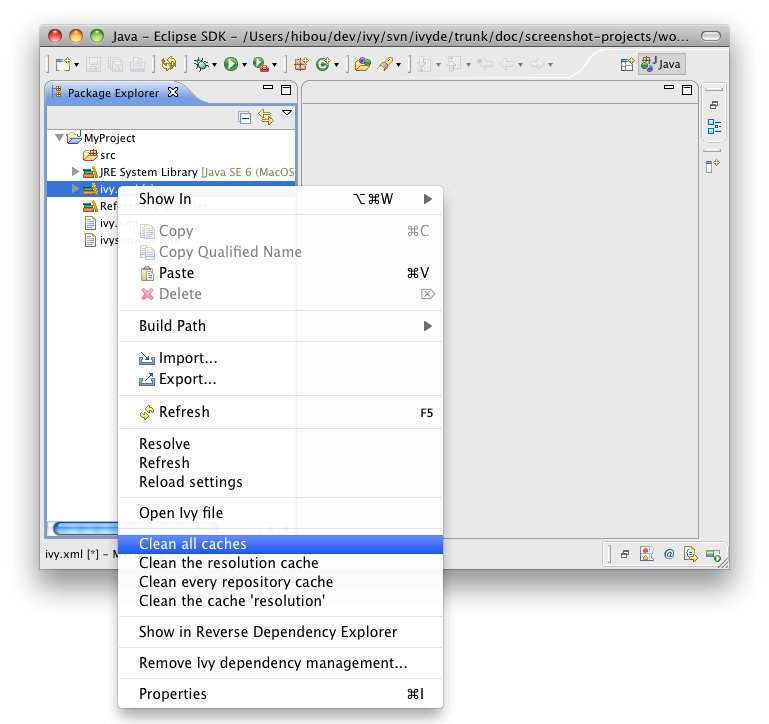The height and width of the screenshot is (724, 769).
Task: Click the Javadoc @ icon in status bar
Action: tap(669, 553)
